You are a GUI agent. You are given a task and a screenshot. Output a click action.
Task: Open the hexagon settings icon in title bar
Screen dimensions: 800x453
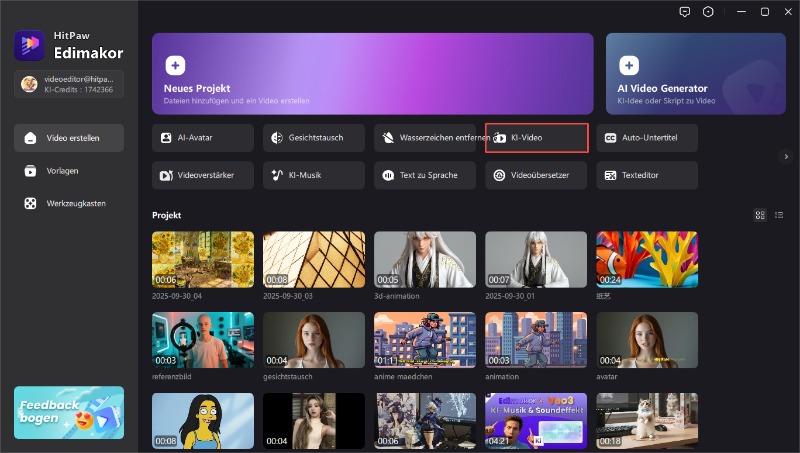point(708,12)
